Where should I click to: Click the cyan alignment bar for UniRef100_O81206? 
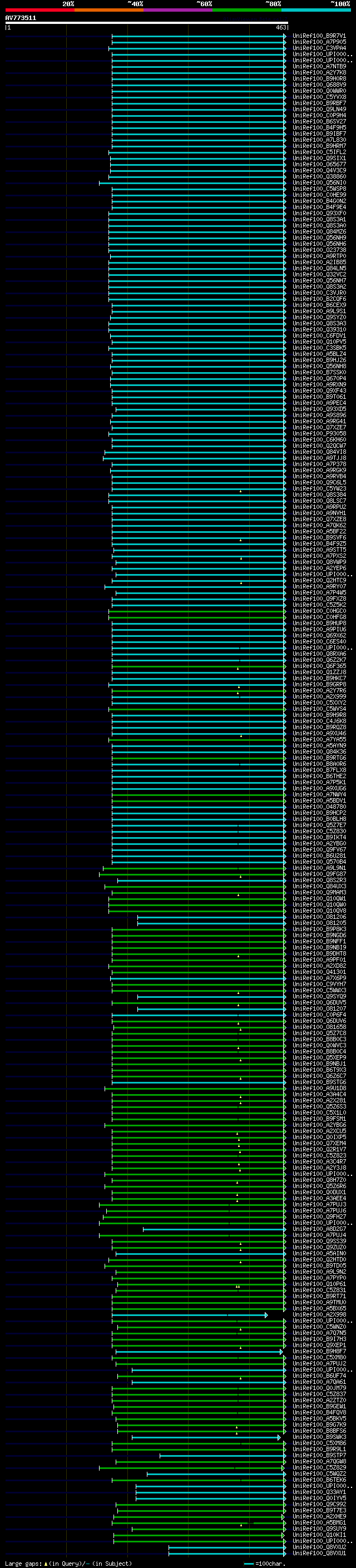[212, 917]
